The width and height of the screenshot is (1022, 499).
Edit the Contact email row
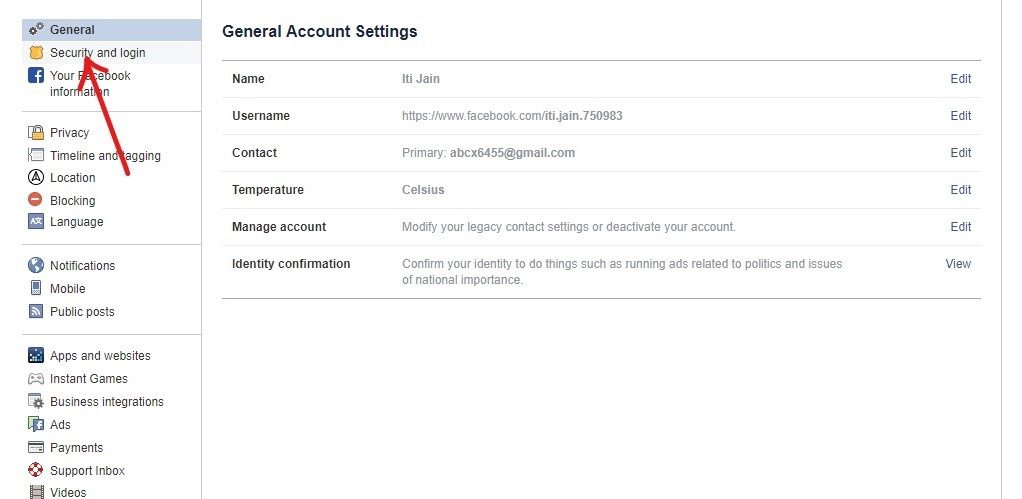click(x=961, y=153)
